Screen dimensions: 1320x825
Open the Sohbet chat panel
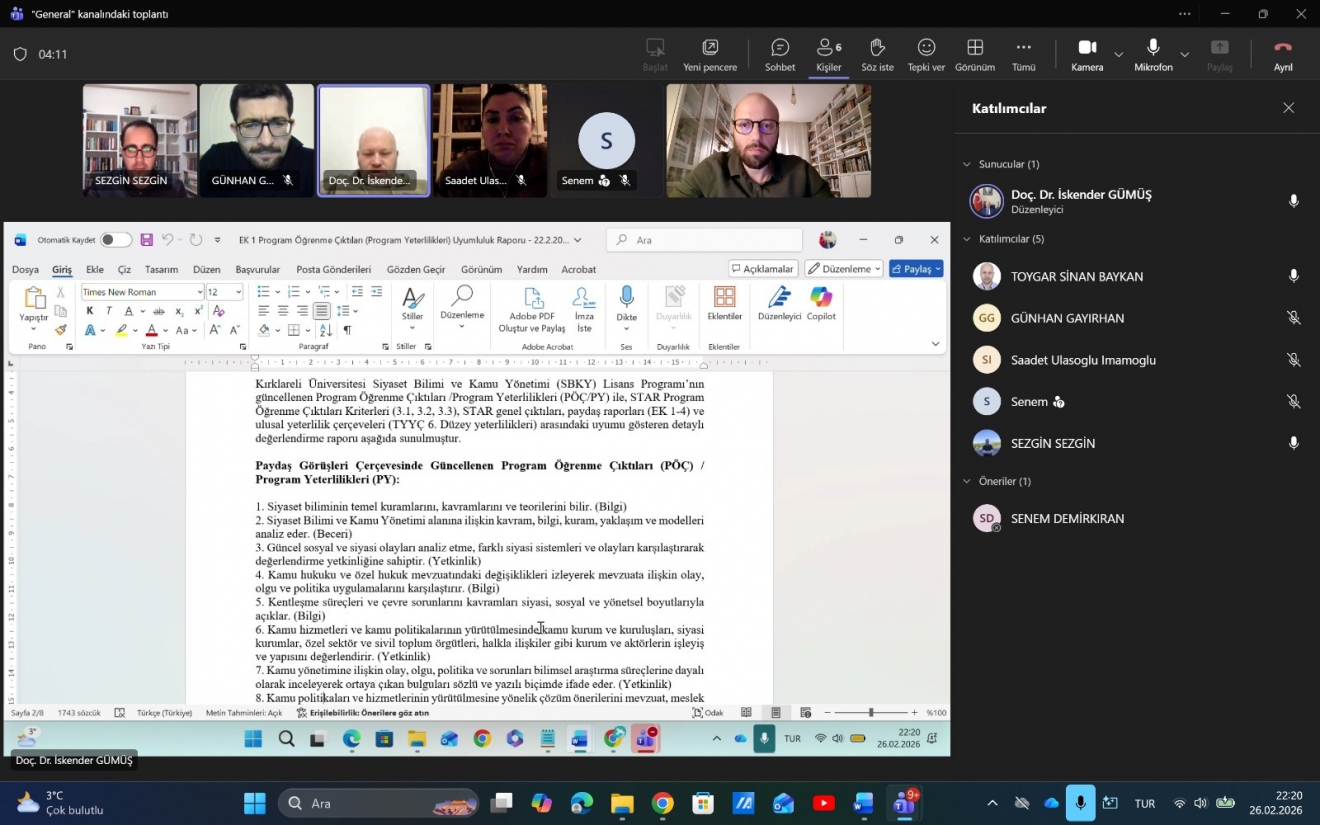pos(780,55)
